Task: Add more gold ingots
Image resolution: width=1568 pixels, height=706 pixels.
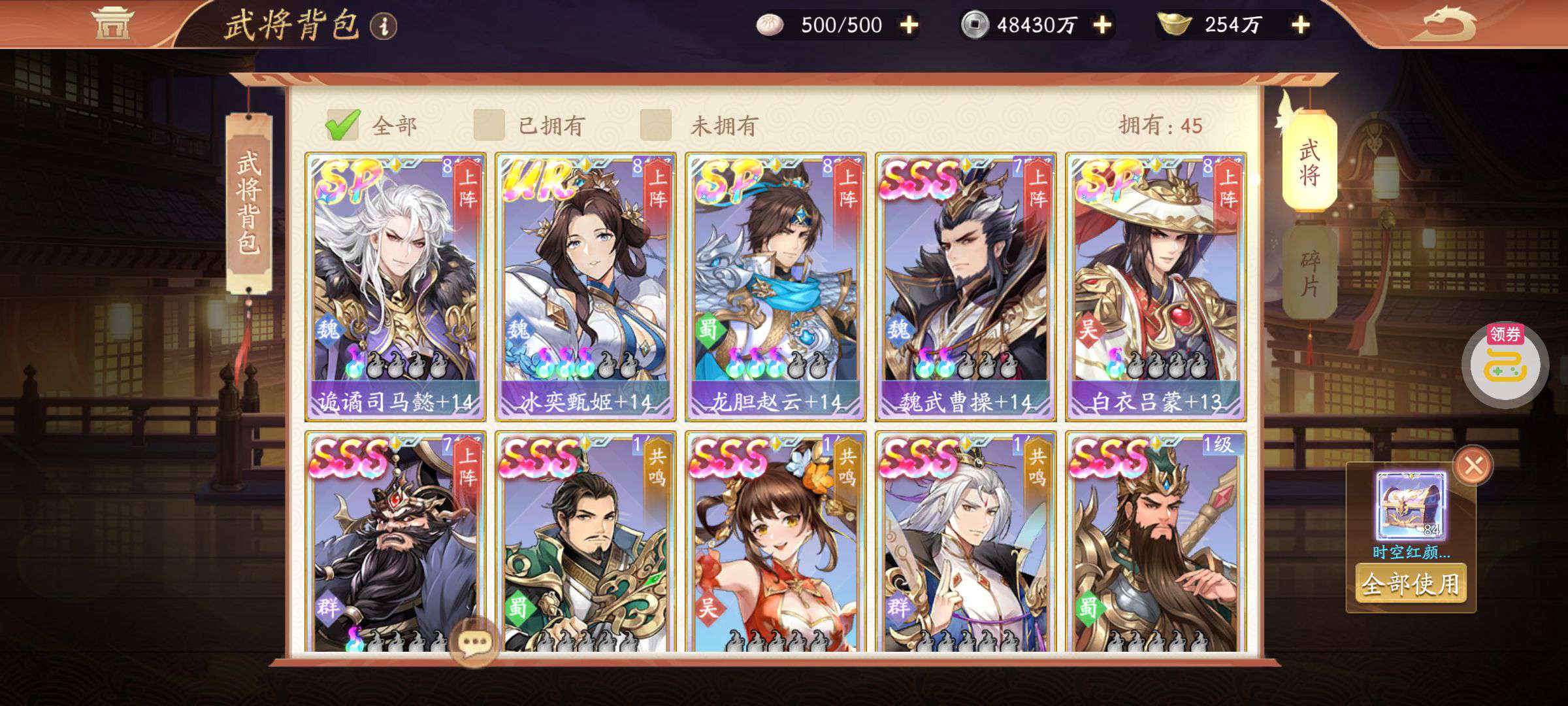Action: point(1301,25)
